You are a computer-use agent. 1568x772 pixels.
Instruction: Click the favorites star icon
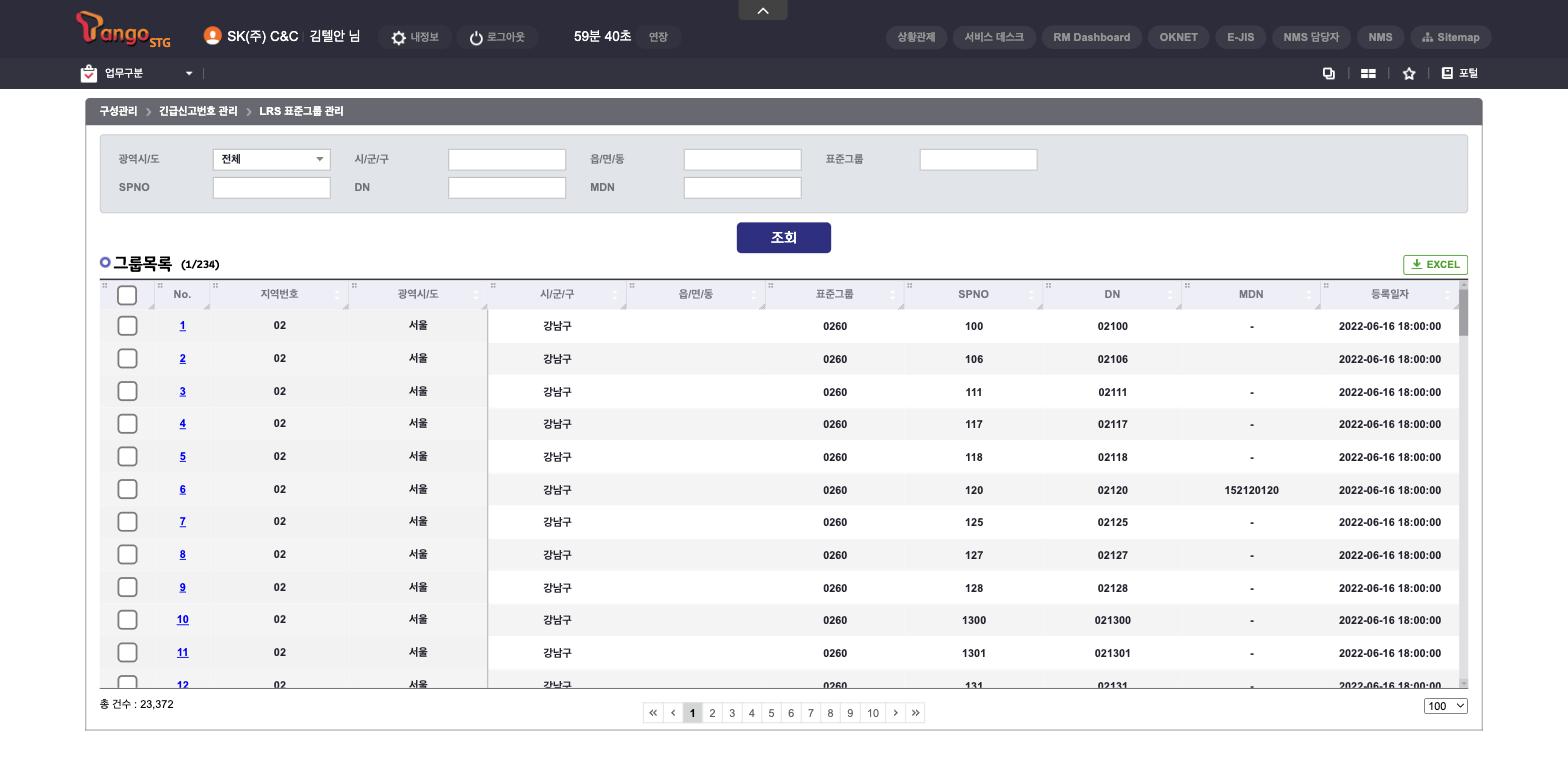pos(1409,73)
